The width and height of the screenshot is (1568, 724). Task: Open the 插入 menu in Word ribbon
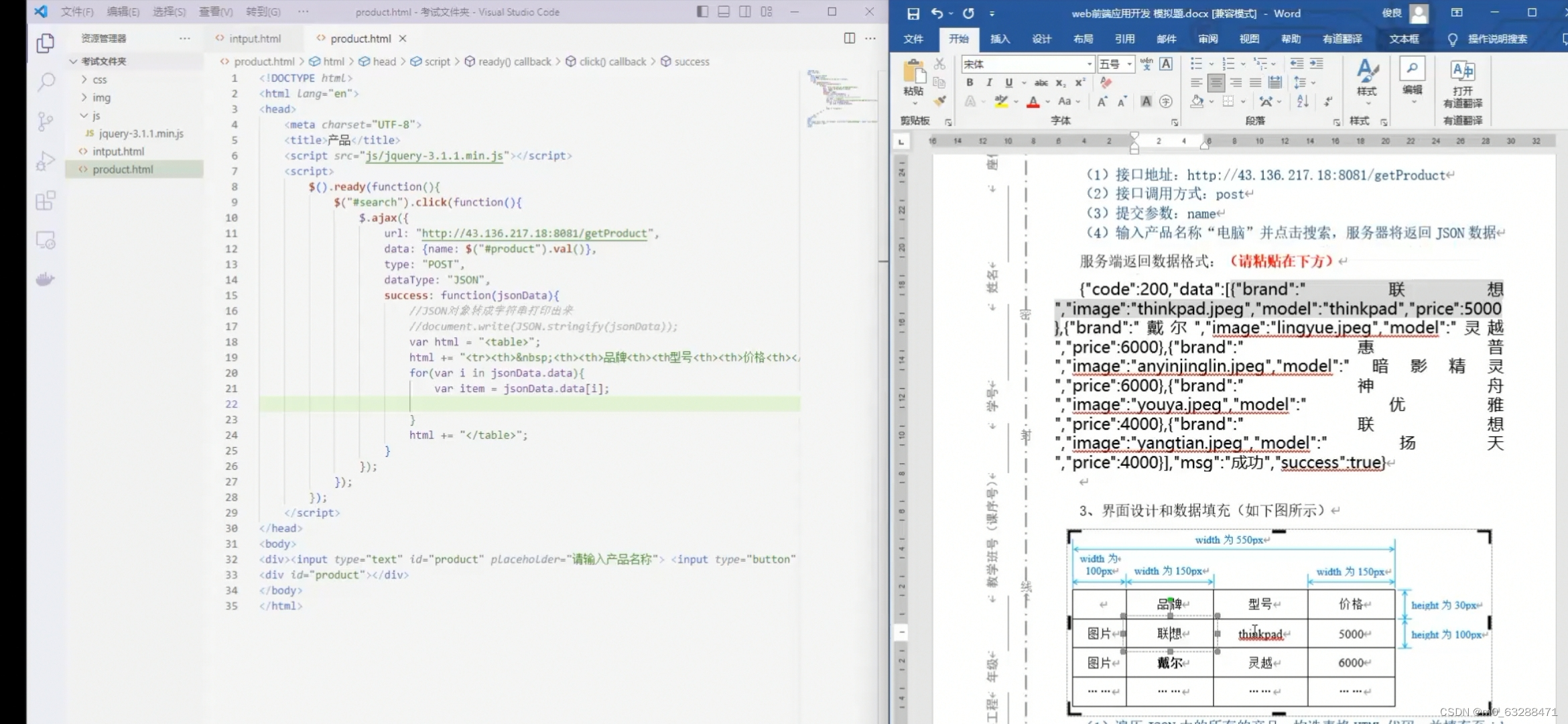pos(999,38)
